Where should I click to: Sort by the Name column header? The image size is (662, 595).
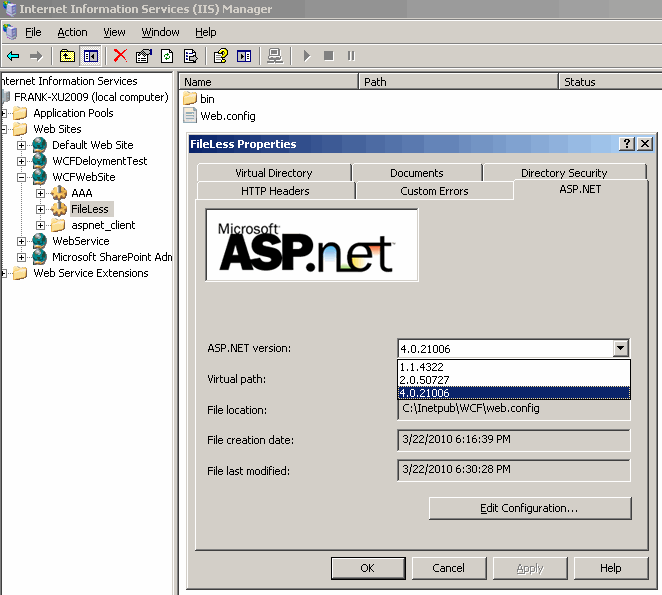pos(269,82)
